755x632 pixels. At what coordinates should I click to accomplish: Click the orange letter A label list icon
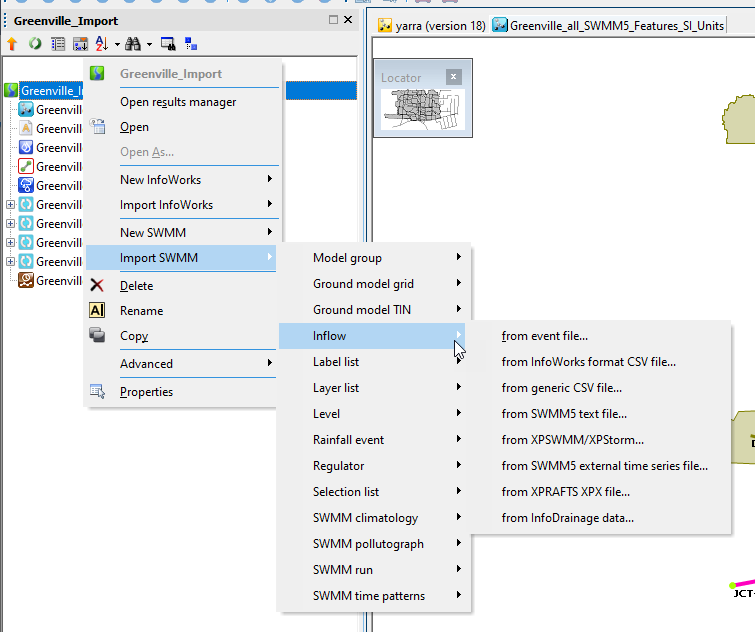[x=26, y=129]
